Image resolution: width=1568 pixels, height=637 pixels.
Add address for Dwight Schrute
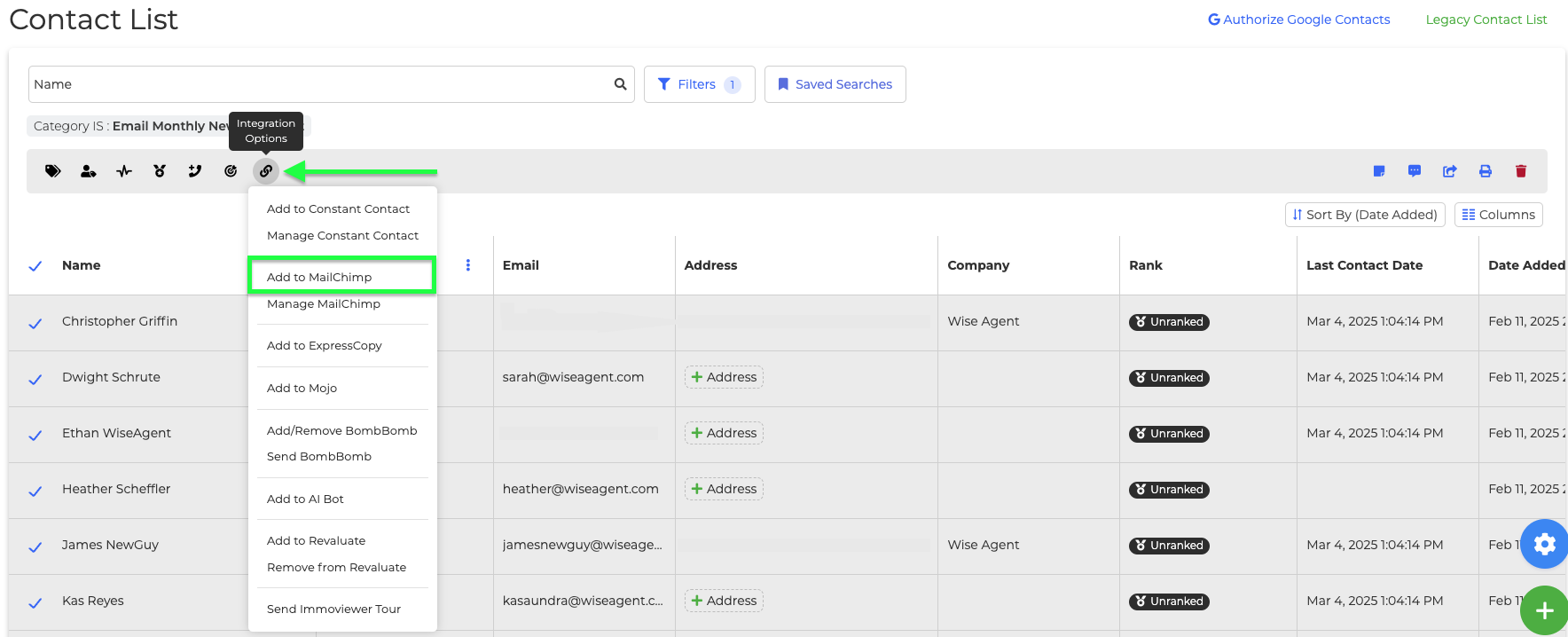point(724,377)
